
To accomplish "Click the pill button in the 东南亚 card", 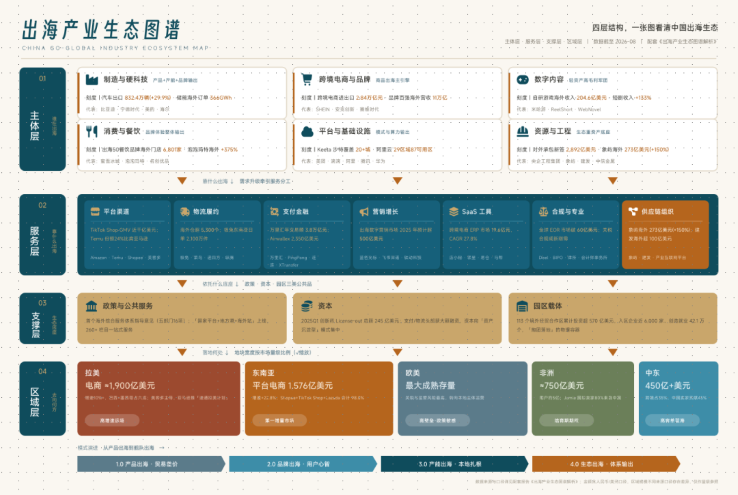I will 280,420.
